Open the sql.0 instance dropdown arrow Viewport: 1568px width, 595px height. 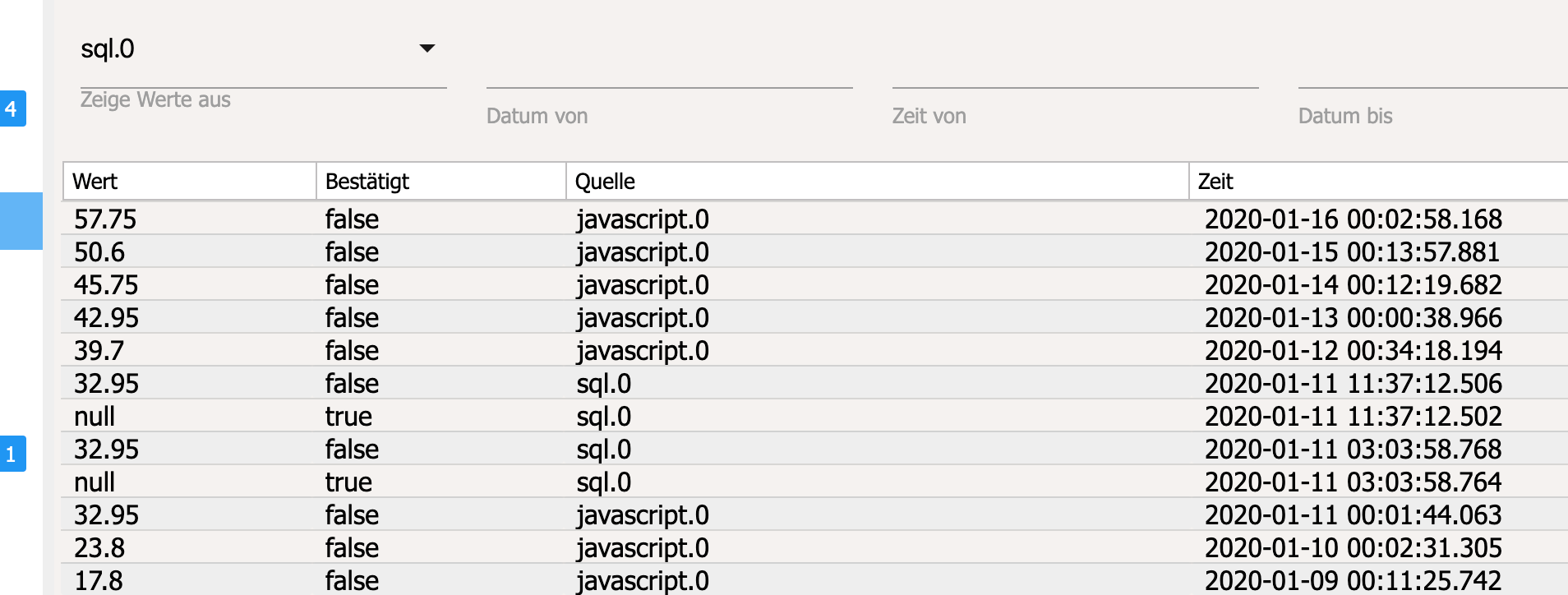[x=427, y=48]
